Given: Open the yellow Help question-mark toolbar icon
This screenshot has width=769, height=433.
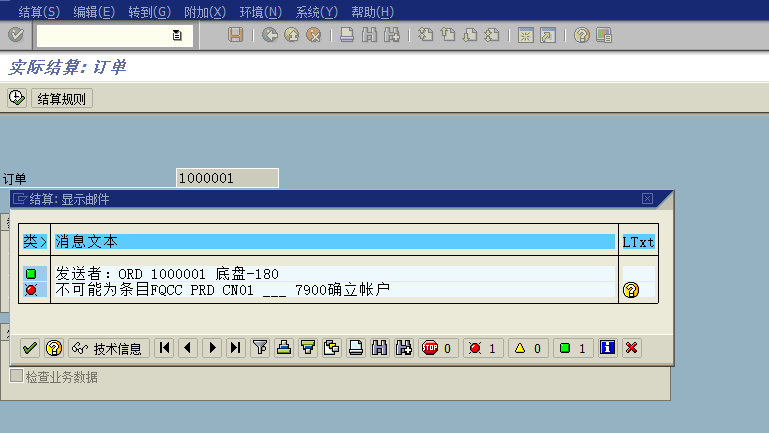Looking at the screenshot, I should pos(582,35).
